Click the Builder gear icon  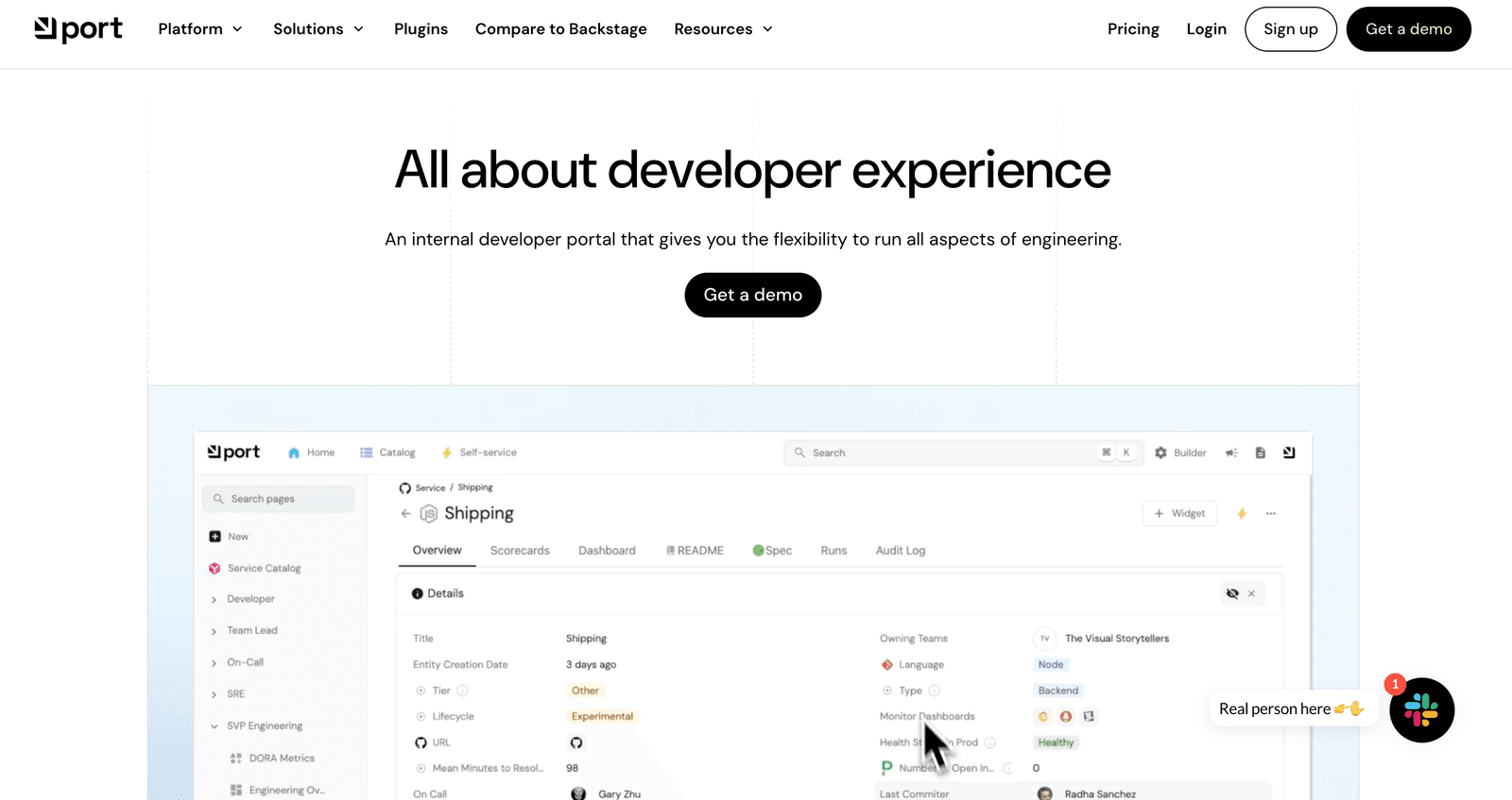pos(1160,453)
